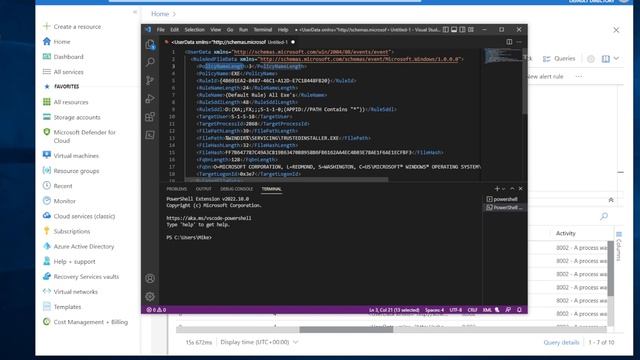
Task: Open the File menu in VS Code
Action: pyautogui.click(x=161, y=29)
